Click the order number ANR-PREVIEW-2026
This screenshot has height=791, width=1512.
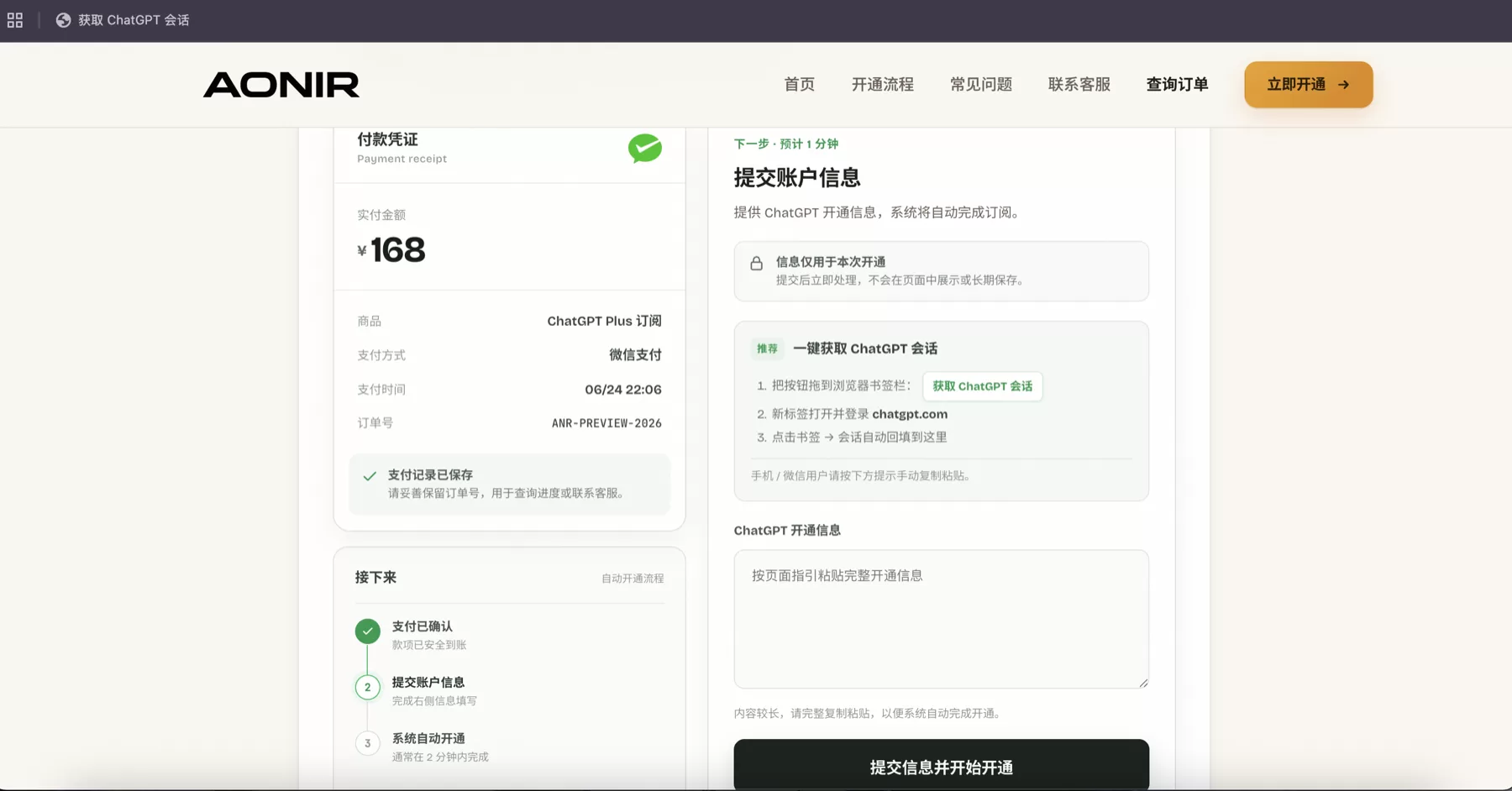(606, 423)
